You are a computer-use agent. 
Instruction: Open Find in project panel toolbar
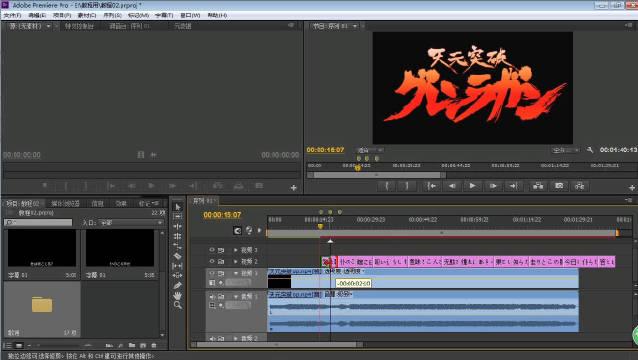(x=121, y=345)
